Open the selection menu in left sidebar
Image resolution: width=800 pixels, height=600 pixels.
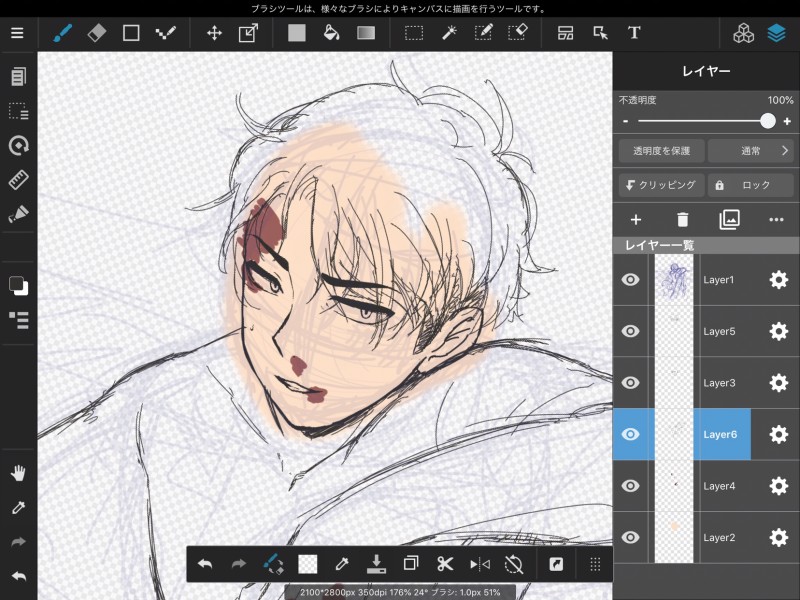pos(18,111)
